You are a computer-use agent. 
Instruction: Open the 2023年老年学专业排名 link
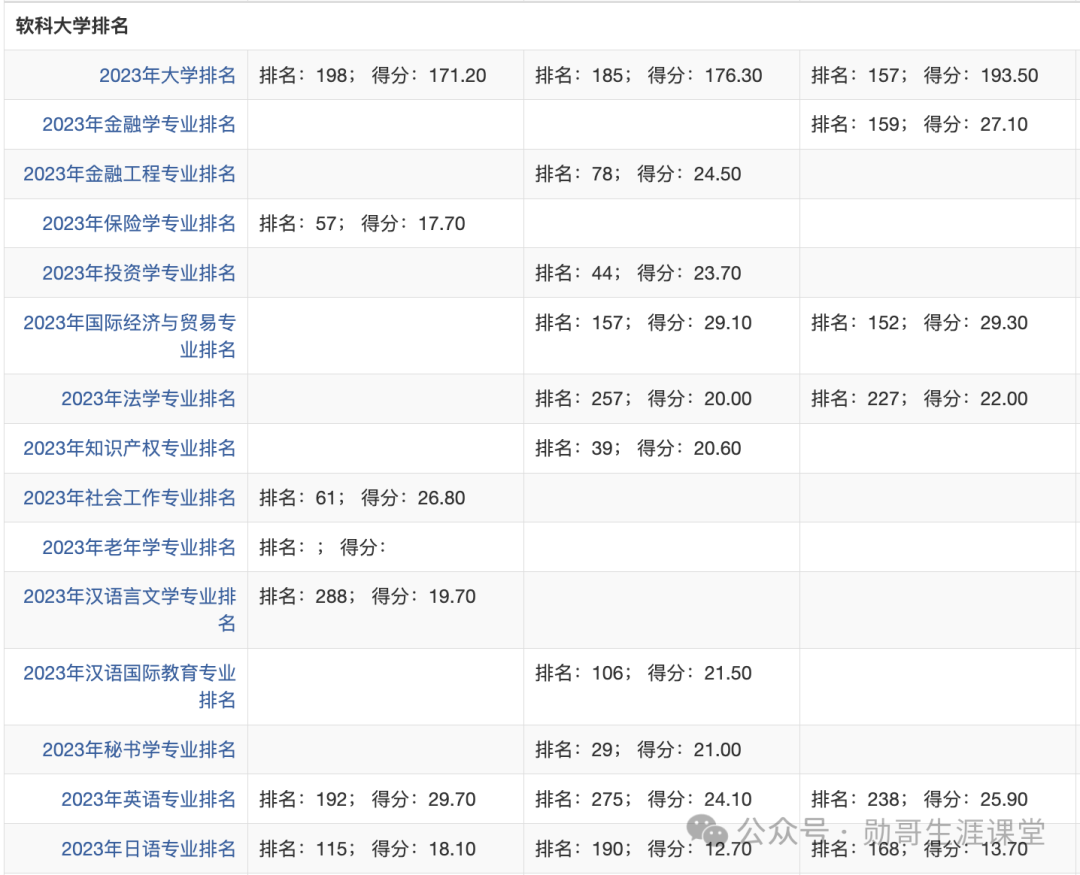point(139,548)
